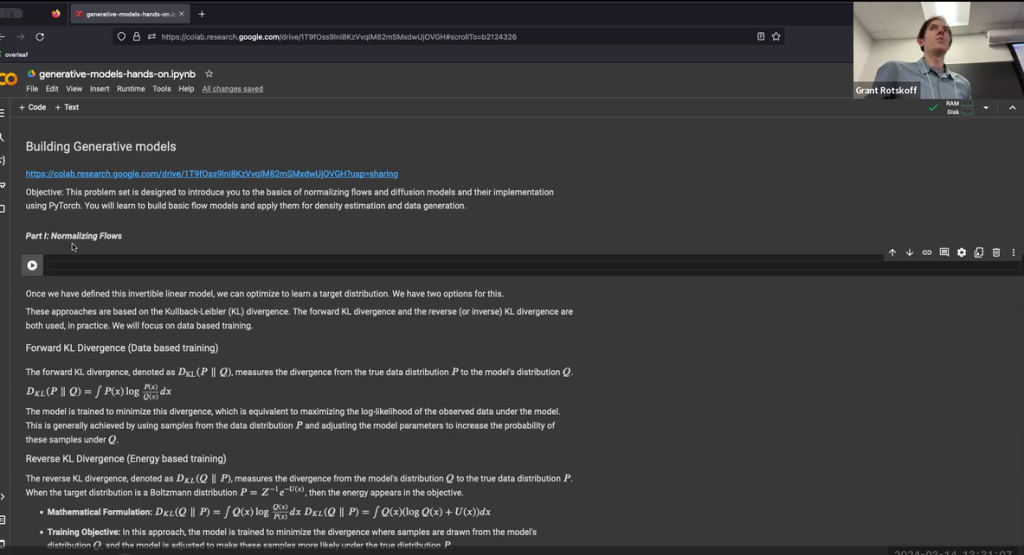
Task: Open the command palette sidebar icon
Action: coord(3,520)
